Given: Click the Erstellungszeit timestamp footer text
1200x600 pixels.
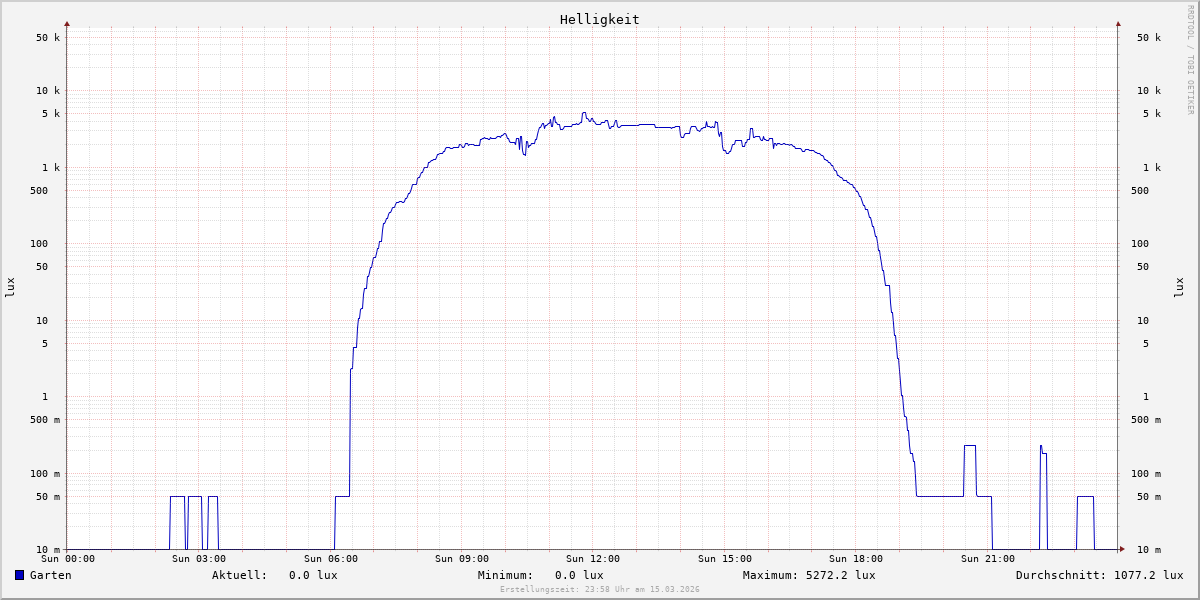Looking at the screenshot, I should coord(599,590).
